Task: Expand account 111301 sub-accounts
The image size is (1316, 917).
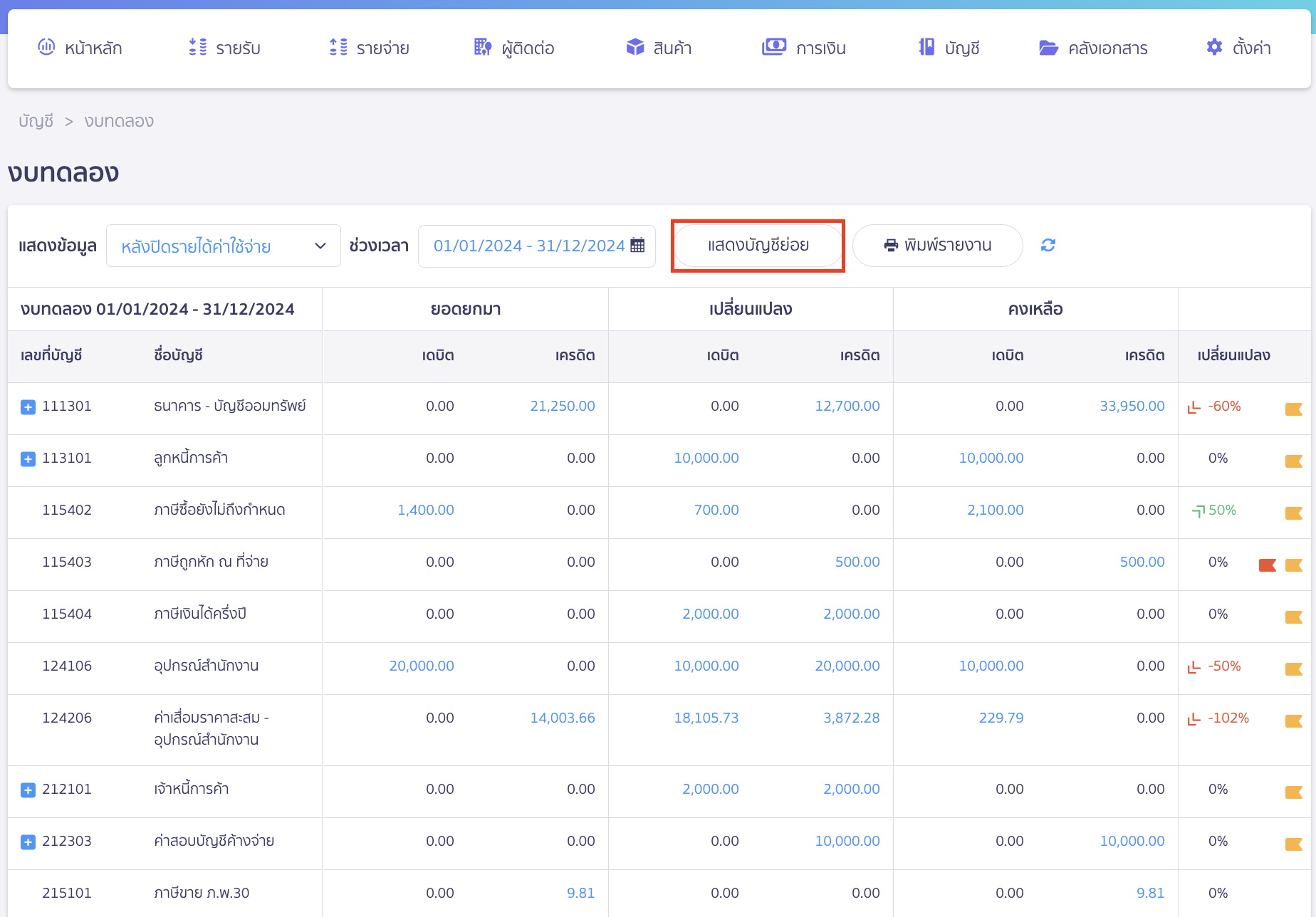Action: 28,407
